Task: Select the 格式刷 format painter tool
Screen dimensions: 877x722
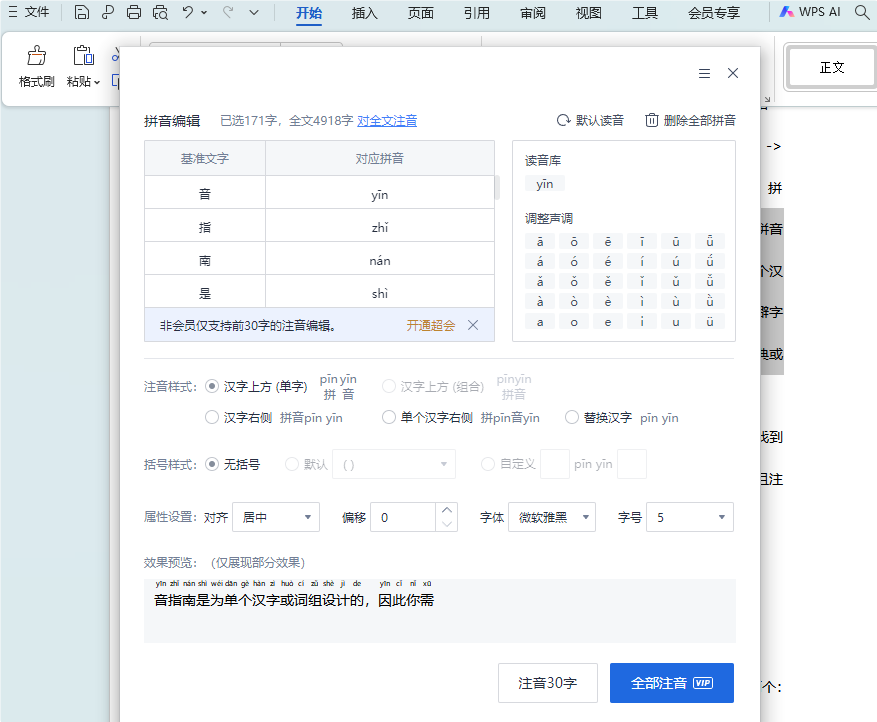Action: coord(36,67)
